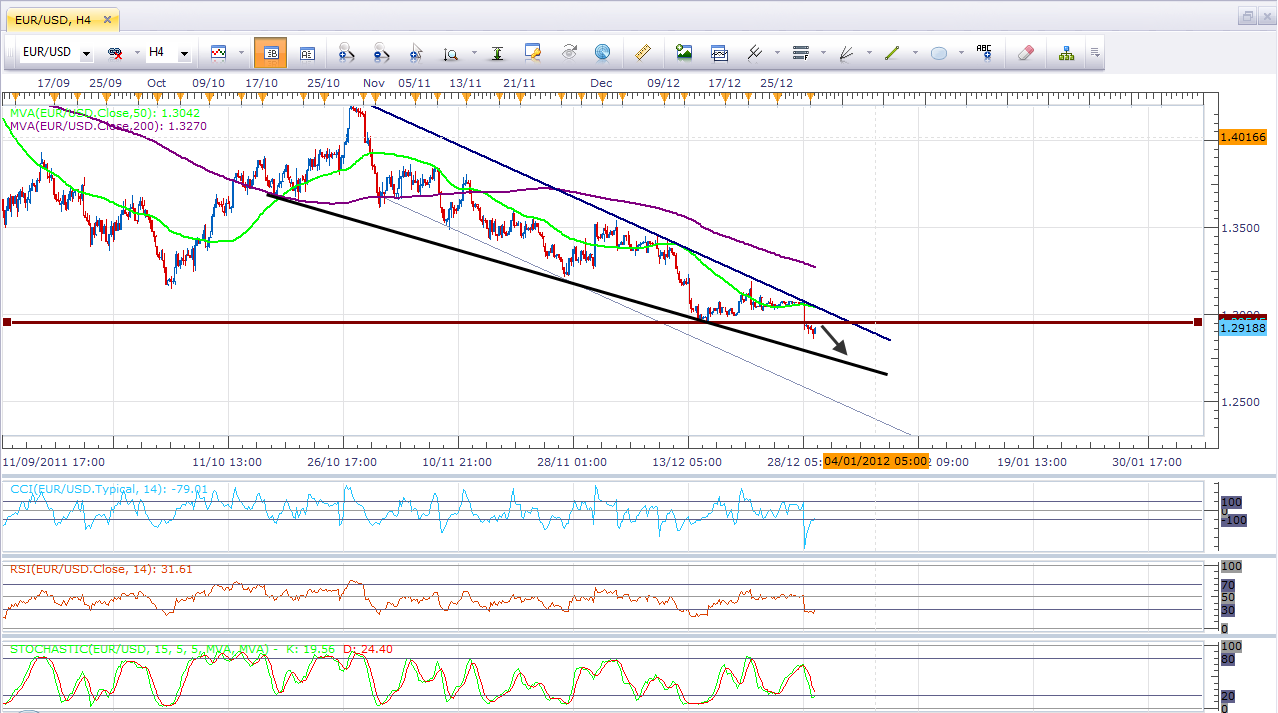Viewport: 1278px width, 713px height.
Task: Select the Fibonacci retracement lines tool
Action: (x=800, y=52)
